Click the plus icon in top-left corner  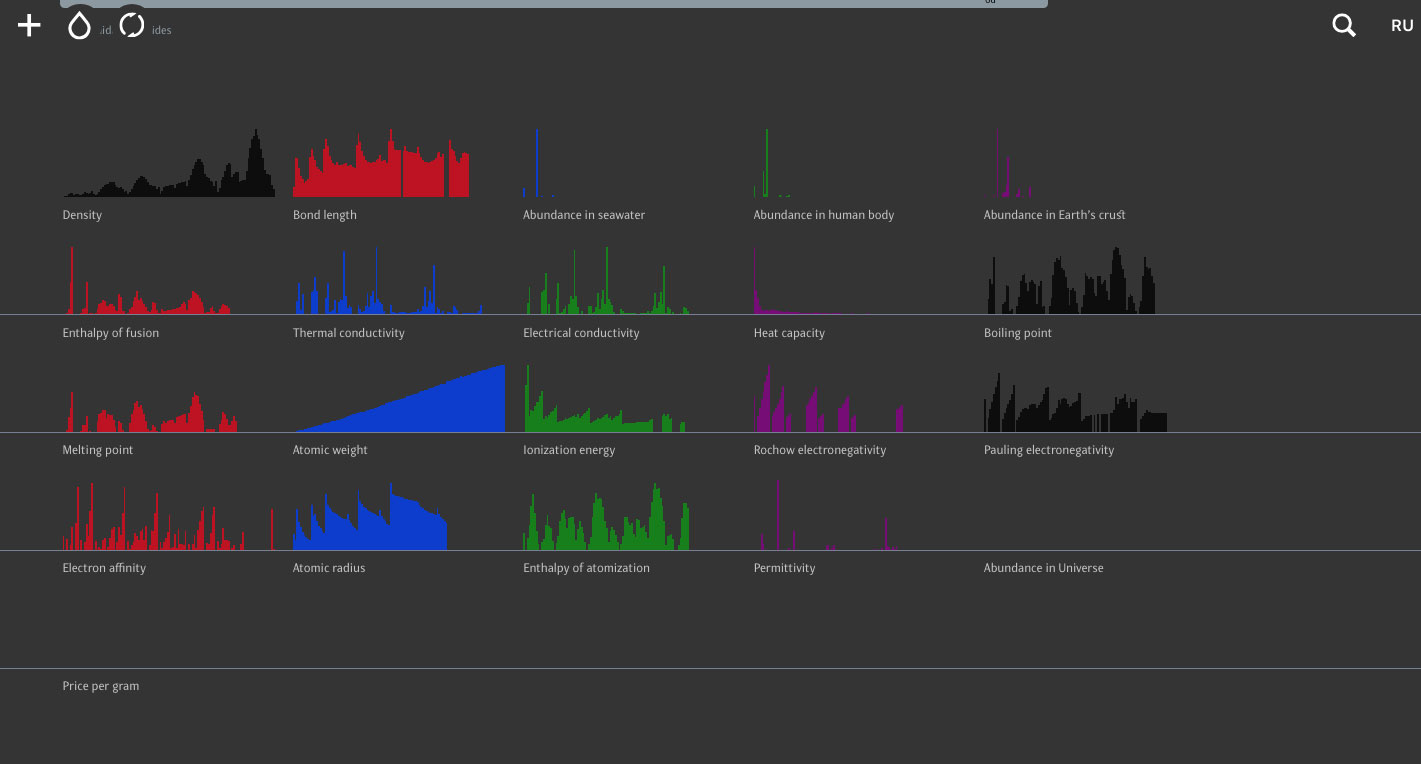29,26
